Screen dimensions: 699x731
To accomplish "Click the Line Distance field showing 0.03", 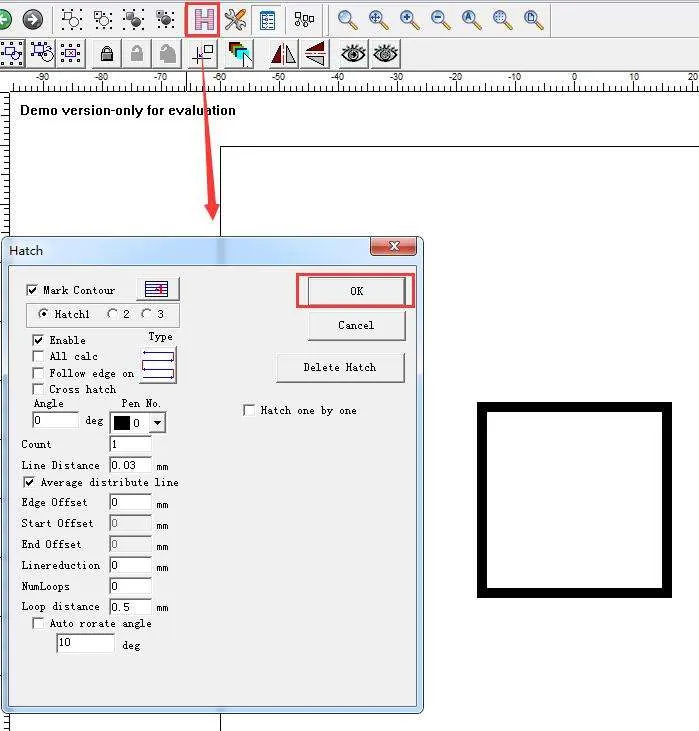I will tap(131, 465).
